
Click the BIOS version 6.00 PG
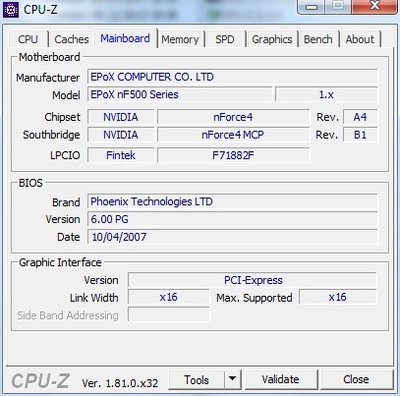pos(232,219)
